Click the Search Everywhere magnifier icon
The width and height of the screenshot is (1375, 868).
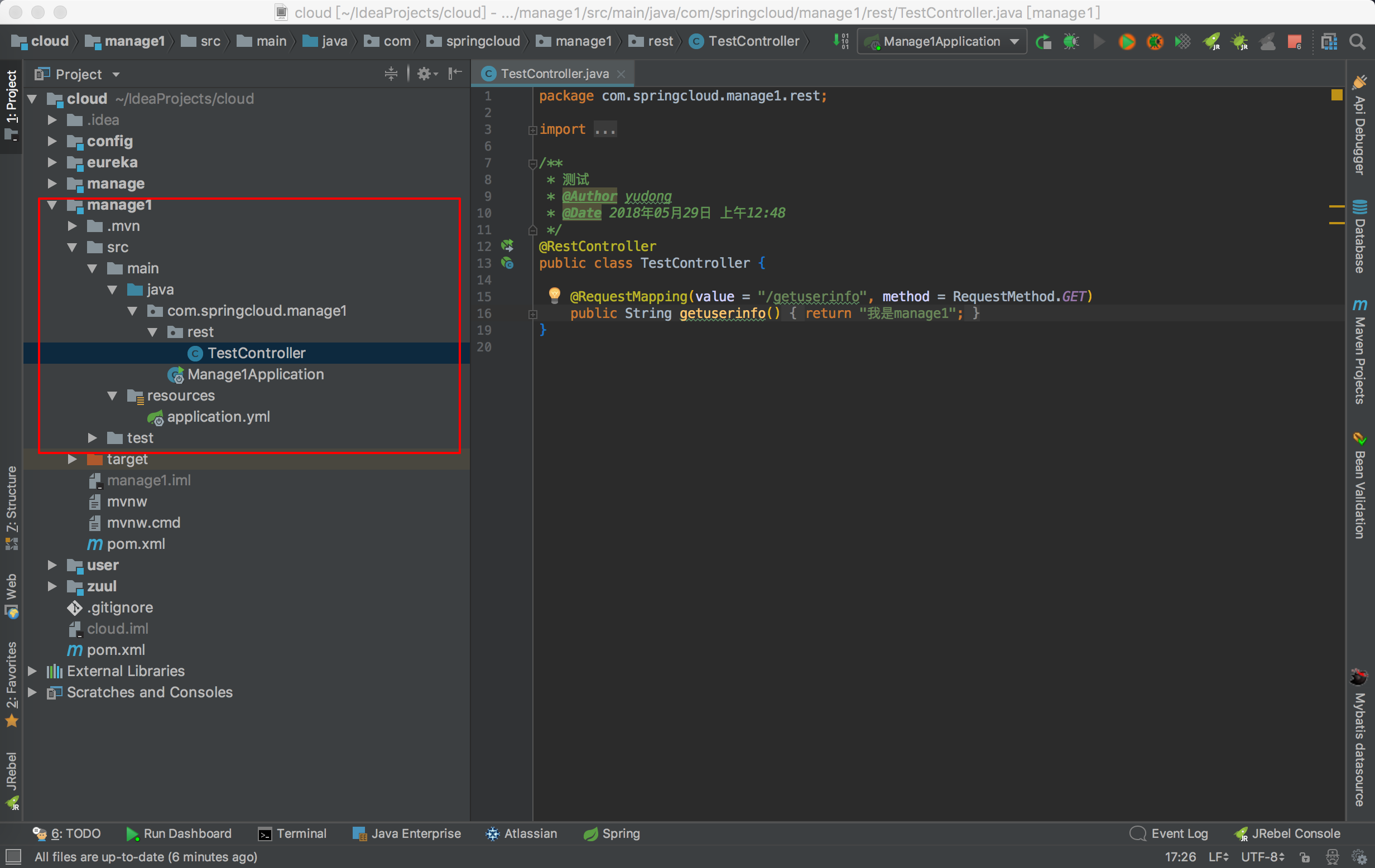click(x=1357, y=42)
